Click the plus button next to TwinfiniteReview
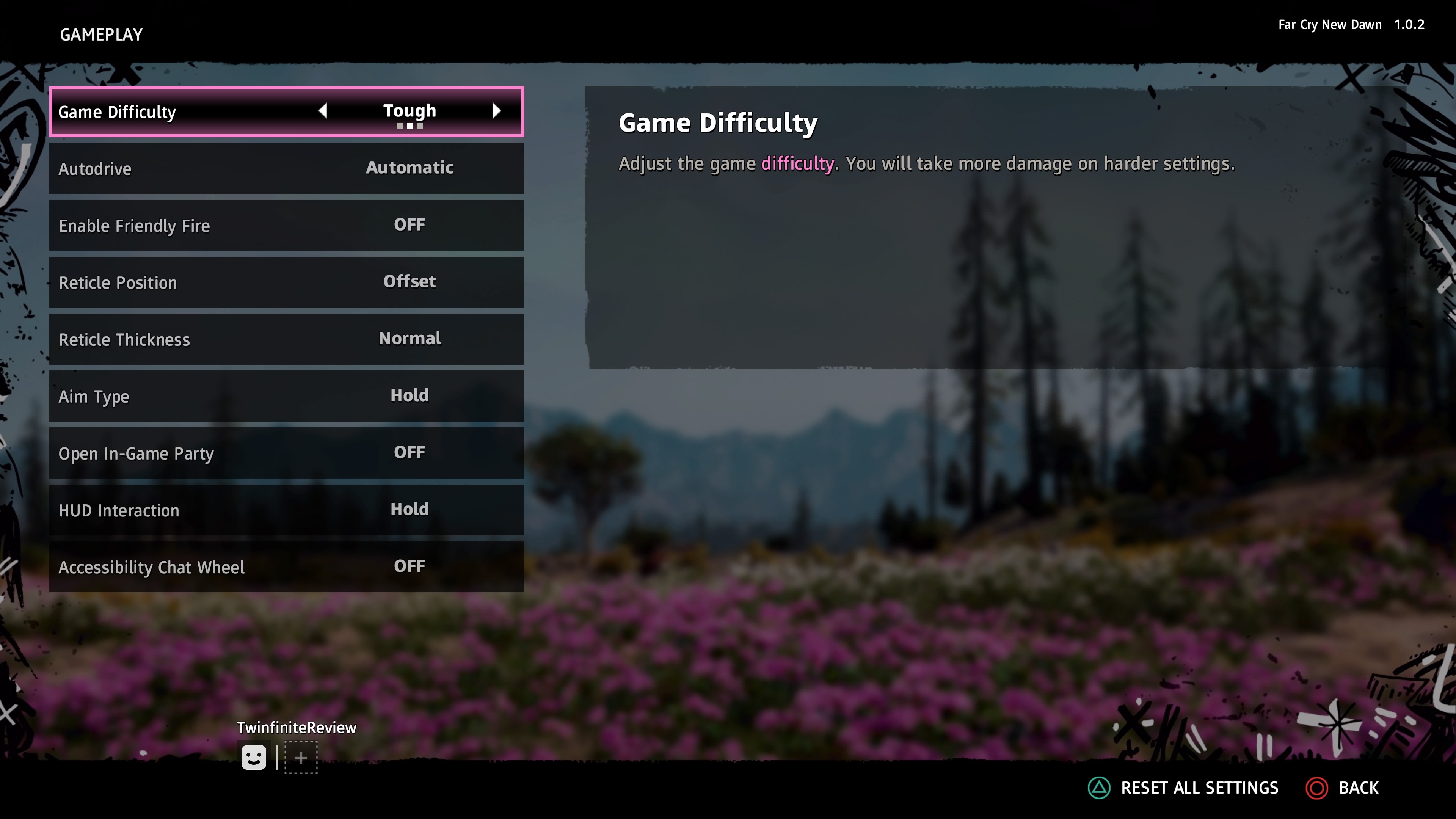Viewport: 1456px width, 819px height. pyautogui.click(x=299, y=757)
